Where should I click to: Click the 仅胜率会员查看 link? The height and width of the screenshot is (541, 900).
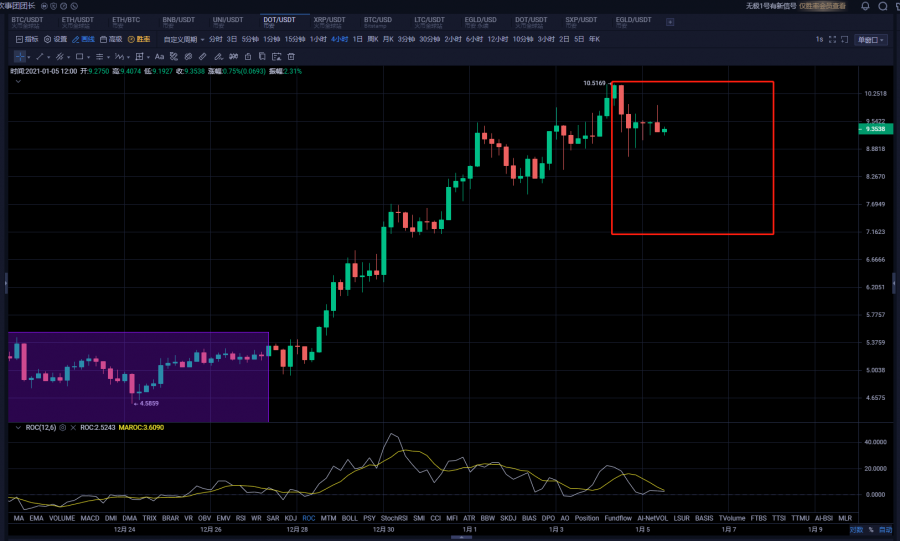822,6
